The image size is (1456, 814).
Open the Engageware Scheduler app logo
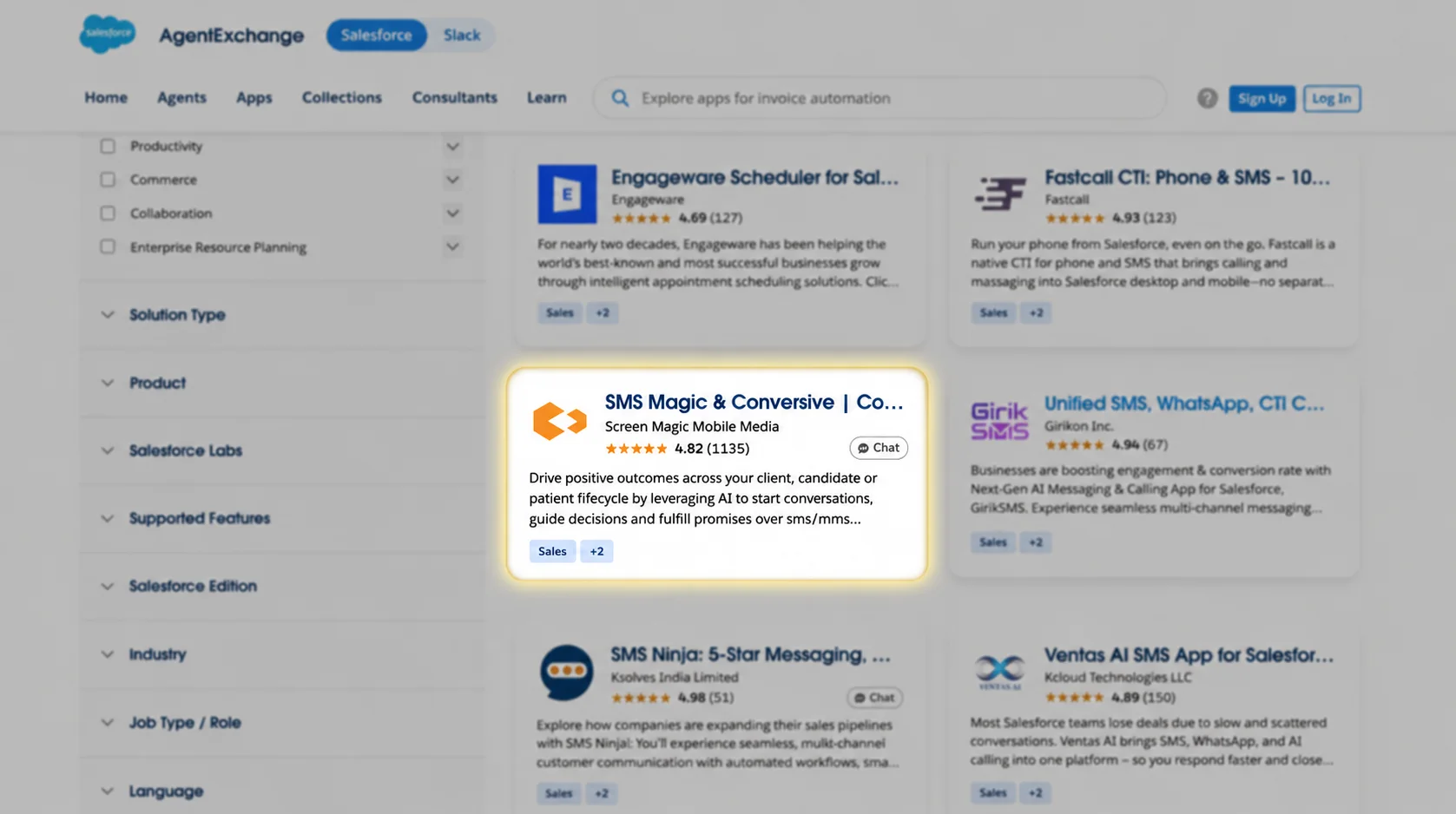[x=567, y=194]
